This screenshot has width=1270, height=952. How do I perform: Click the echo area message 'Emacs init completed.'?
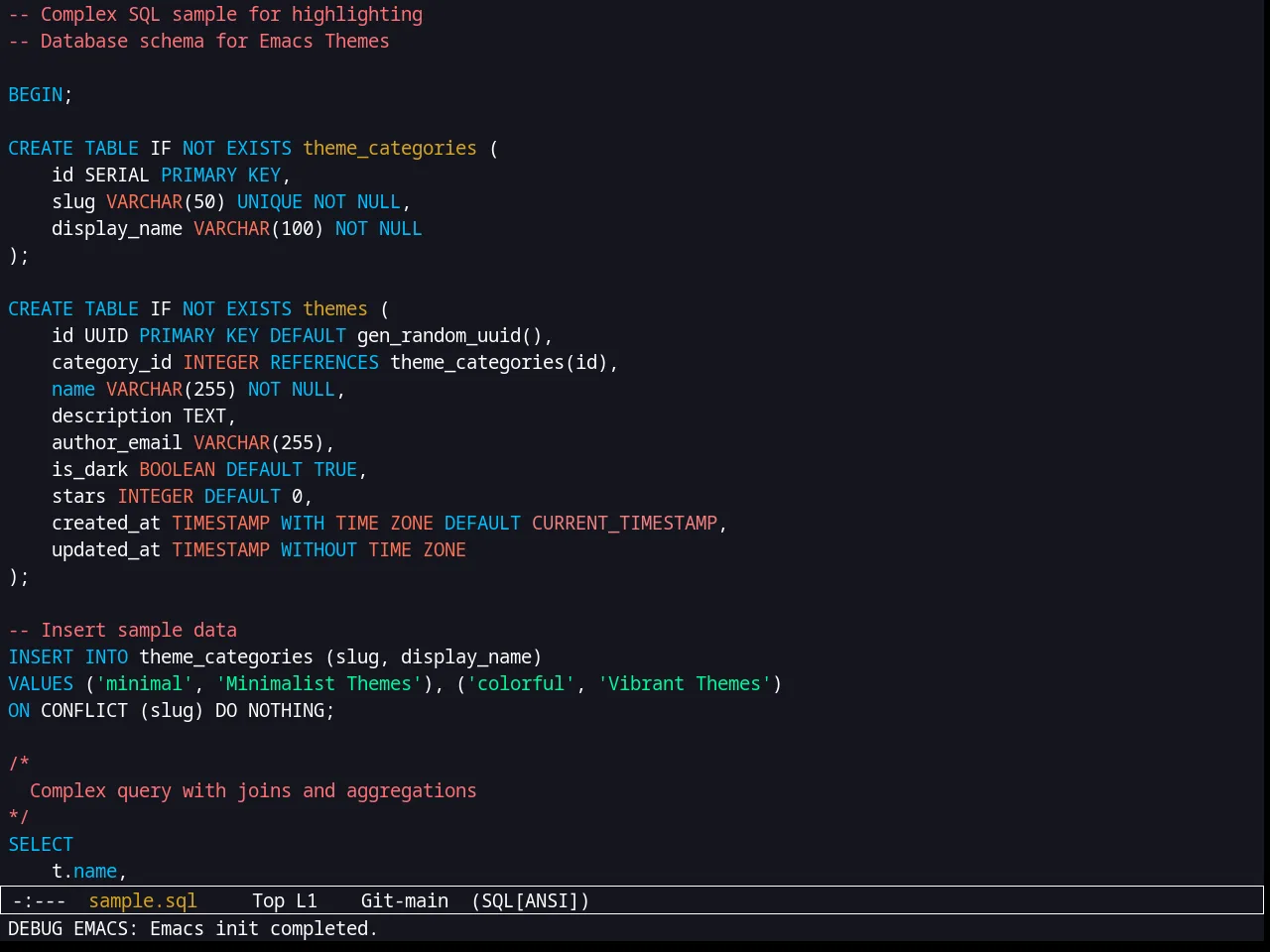point(264,928)
